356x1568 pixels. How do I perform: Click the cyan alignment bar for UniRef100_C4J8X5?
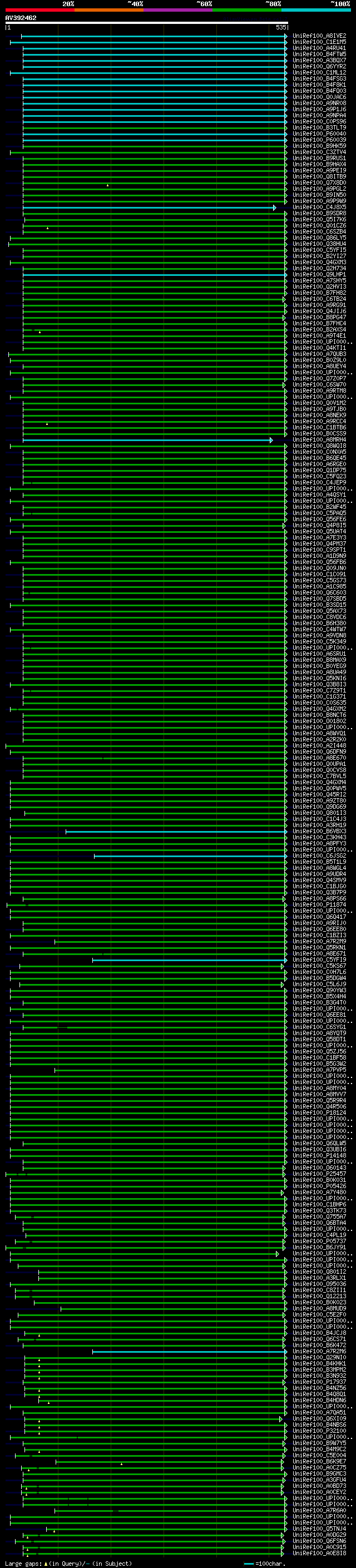(149, 207)
